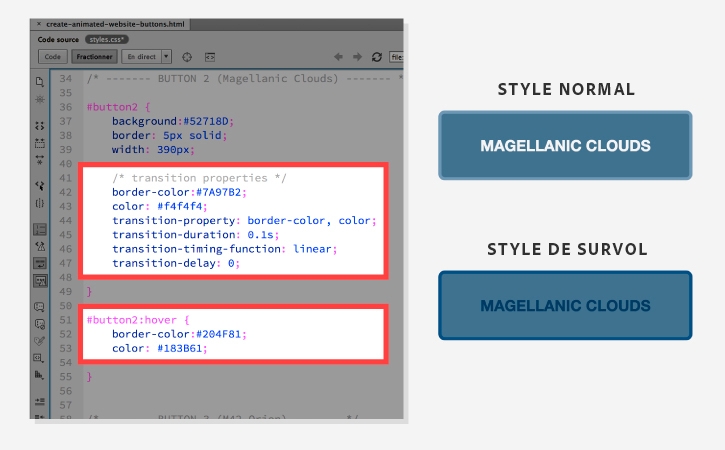Image resolution: width=725 pixels, height=450 pixels.
Task: Toggle the Line Numbers button
Action: [x=40, y=229]
